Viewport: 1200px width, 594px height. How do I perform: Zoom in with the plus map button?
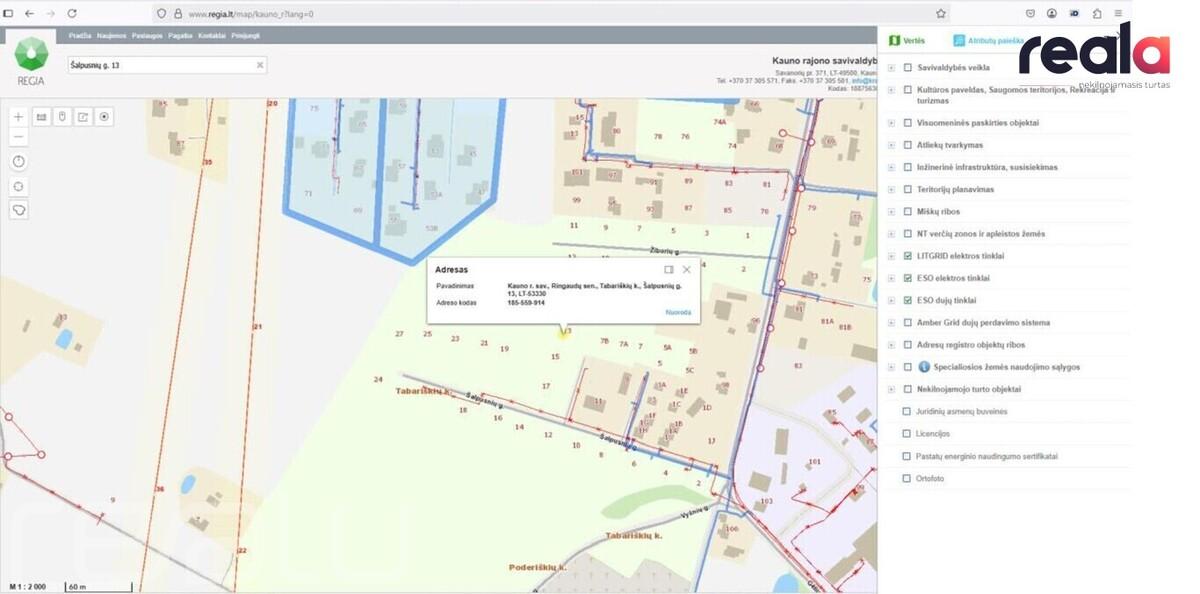[x=18, y=117]
